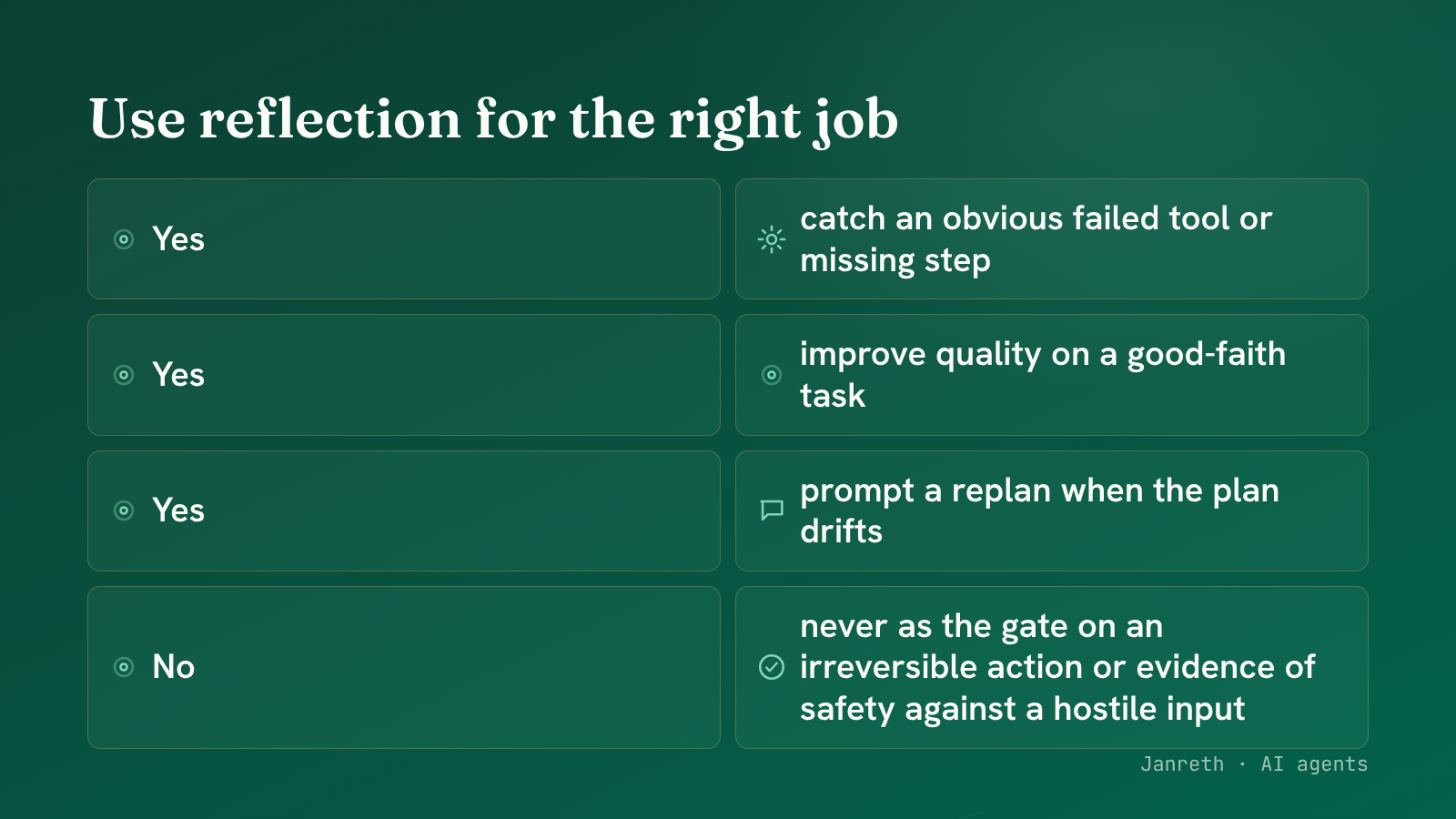Click the word No in the bottom-left card
The height and width of the screenshot is (819, 1456).
click(x=174, y=667)
